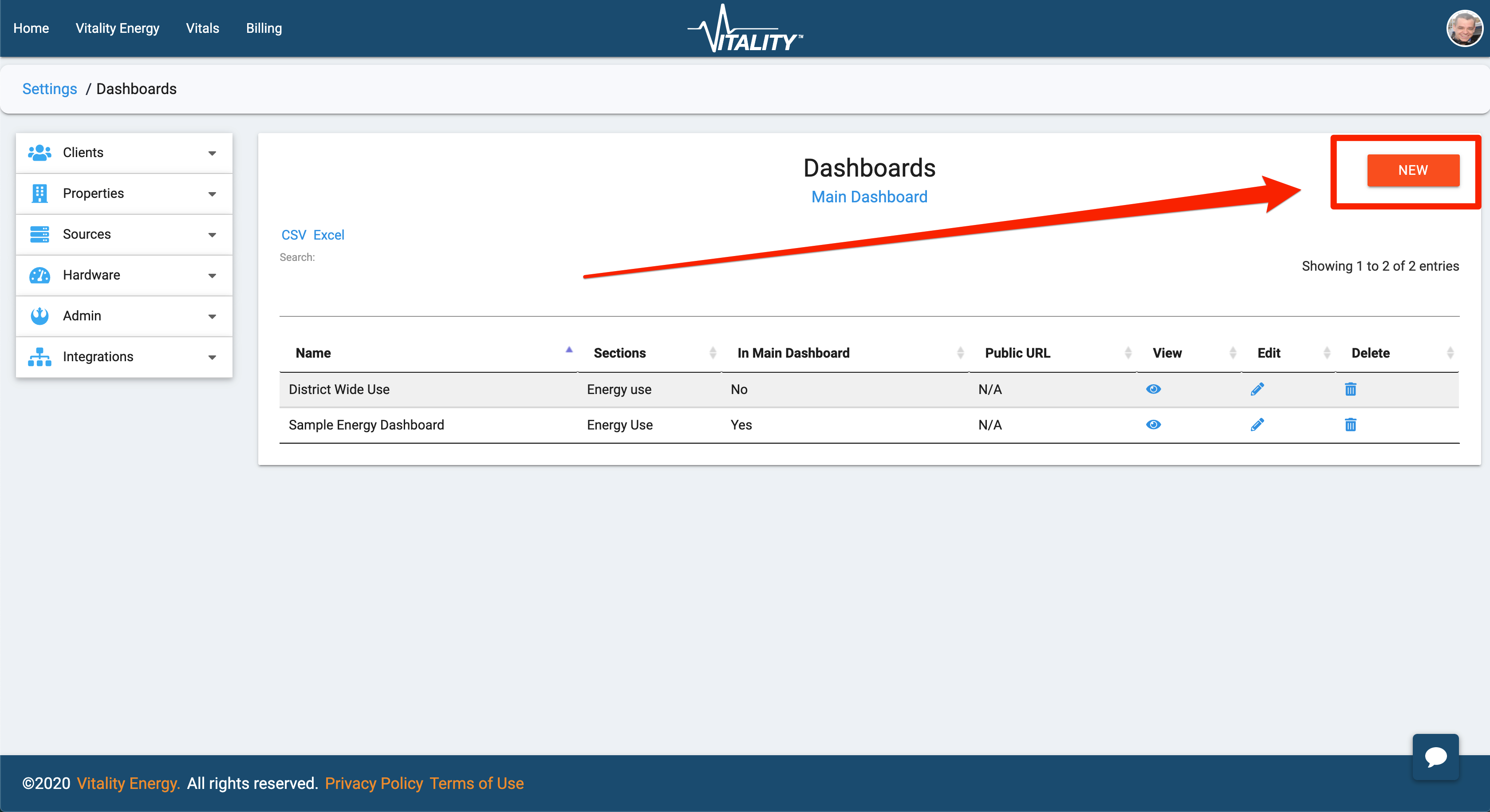Select the Hardware gauge icon

[39, 275]
